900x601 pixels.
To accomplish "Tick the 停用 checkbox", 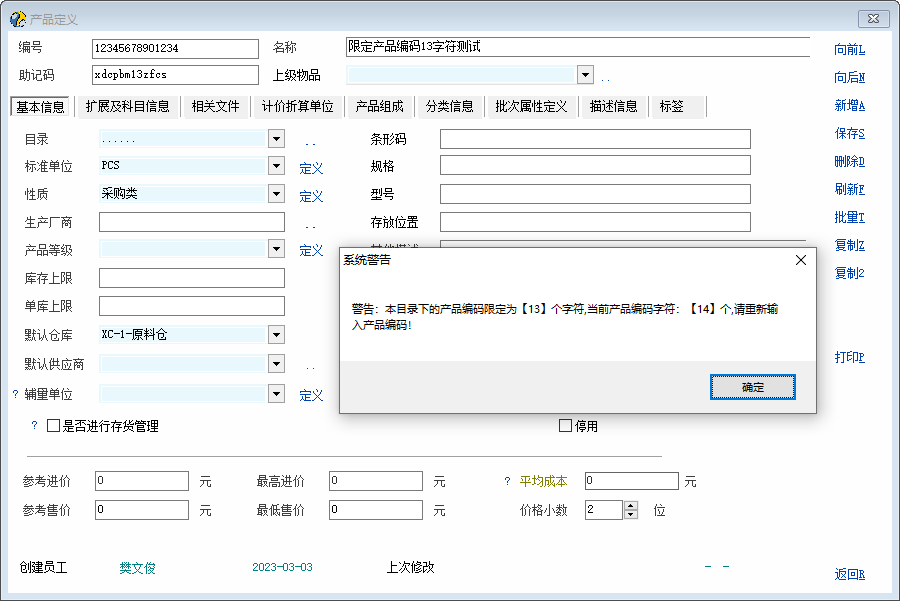I will tap(565, 426).
